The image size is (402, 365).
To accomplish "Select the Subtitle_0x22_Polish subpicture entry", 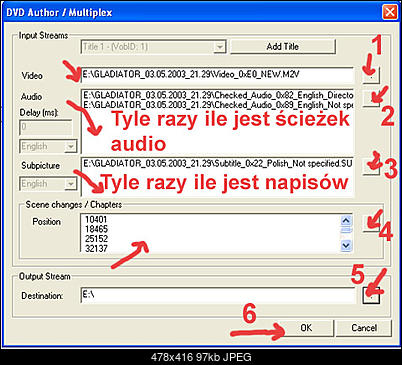I will (217, 163).
